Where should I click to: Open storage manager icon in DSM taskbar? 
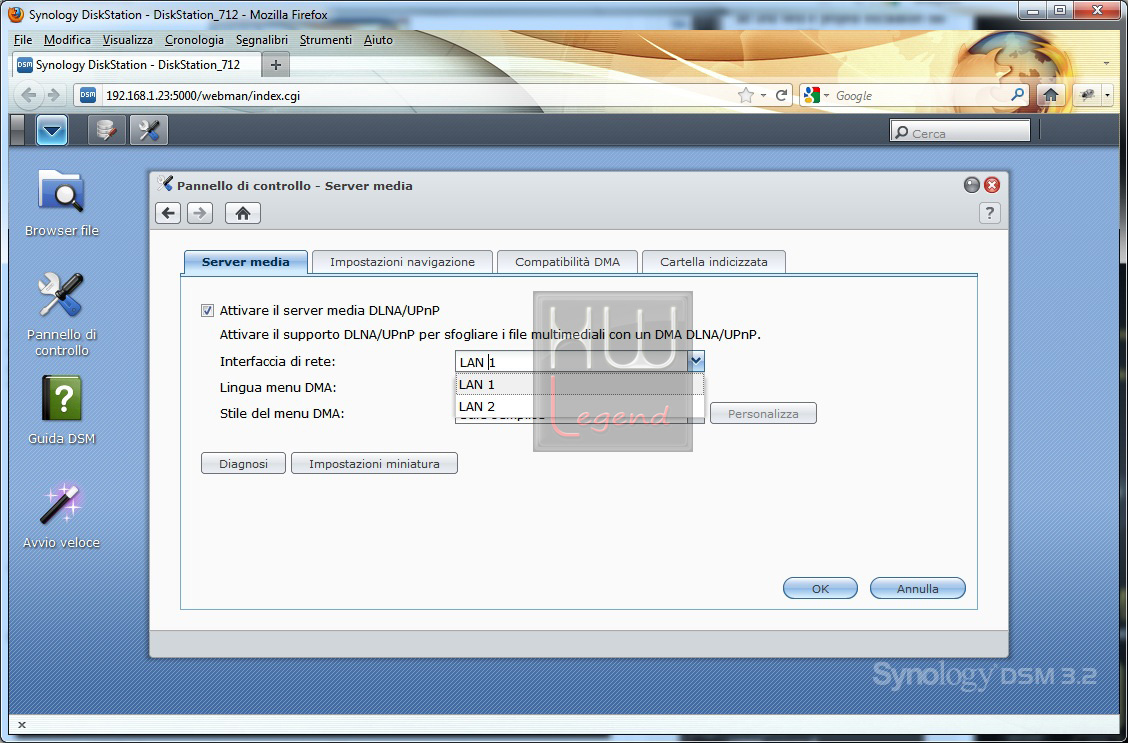pyautogui.click(x=106, y=130)
